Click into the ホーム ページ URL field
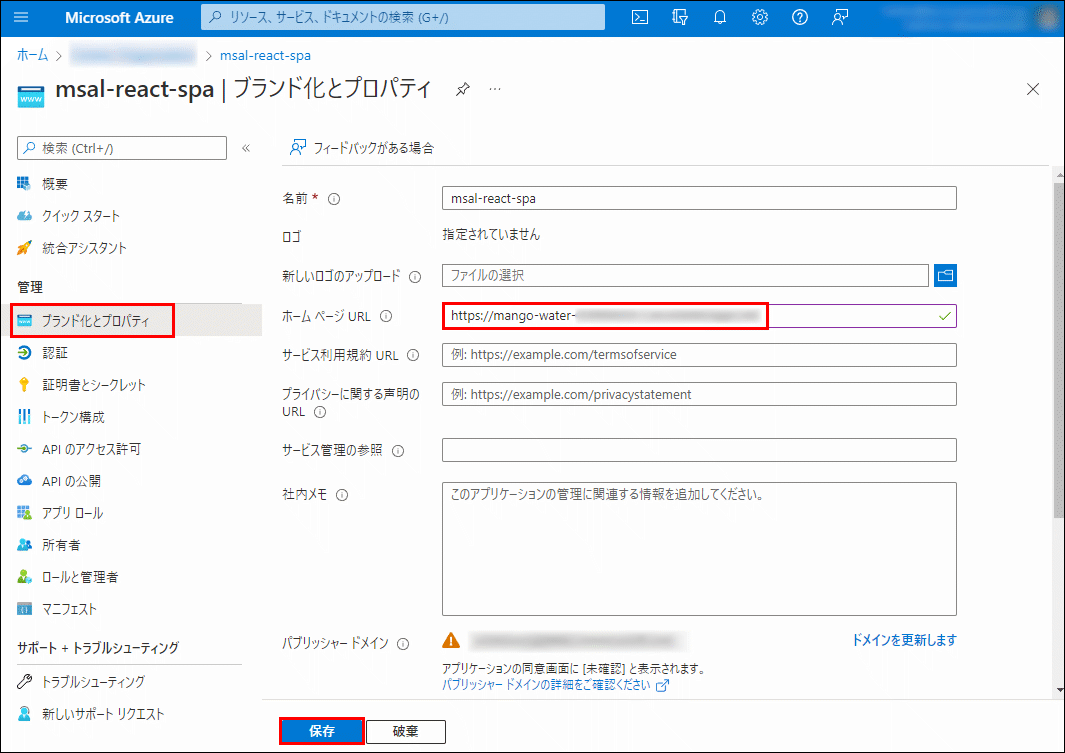 [699, 316]
